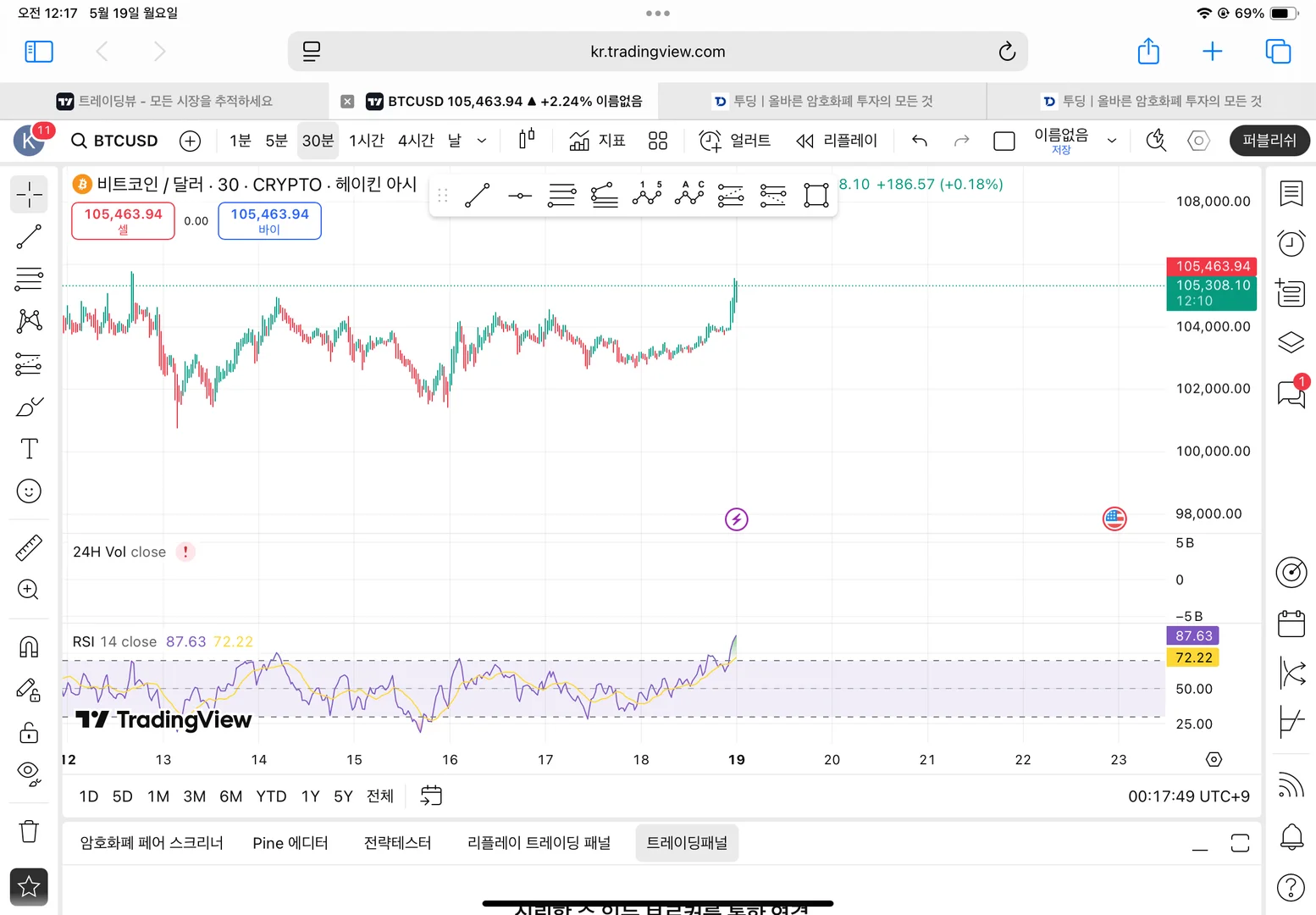Select the ruler measure tool
This screenshot has width=1316, height=915.
29,548
